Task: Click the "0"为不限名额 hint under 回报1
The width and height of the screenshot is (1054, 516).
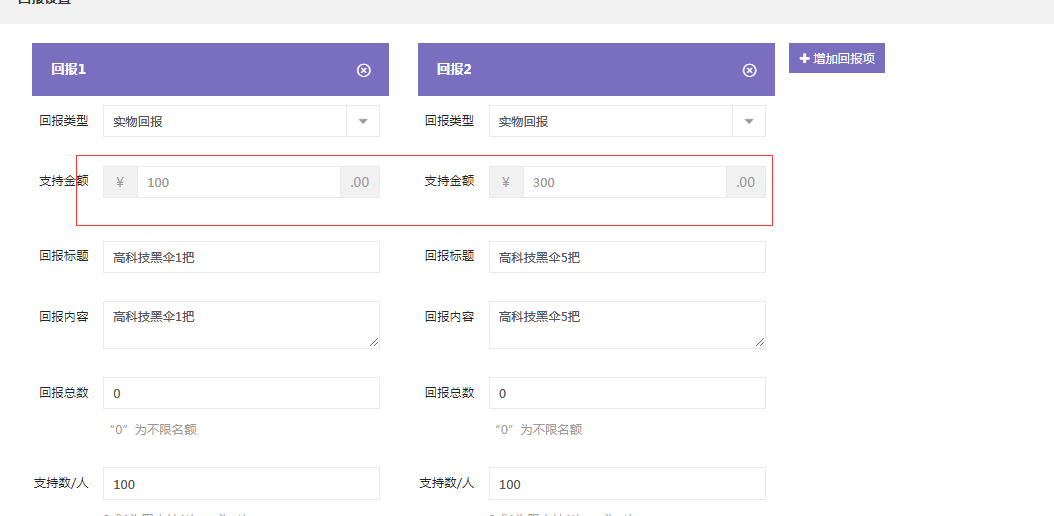Action: pyautogui.click(x=153, y=430)
